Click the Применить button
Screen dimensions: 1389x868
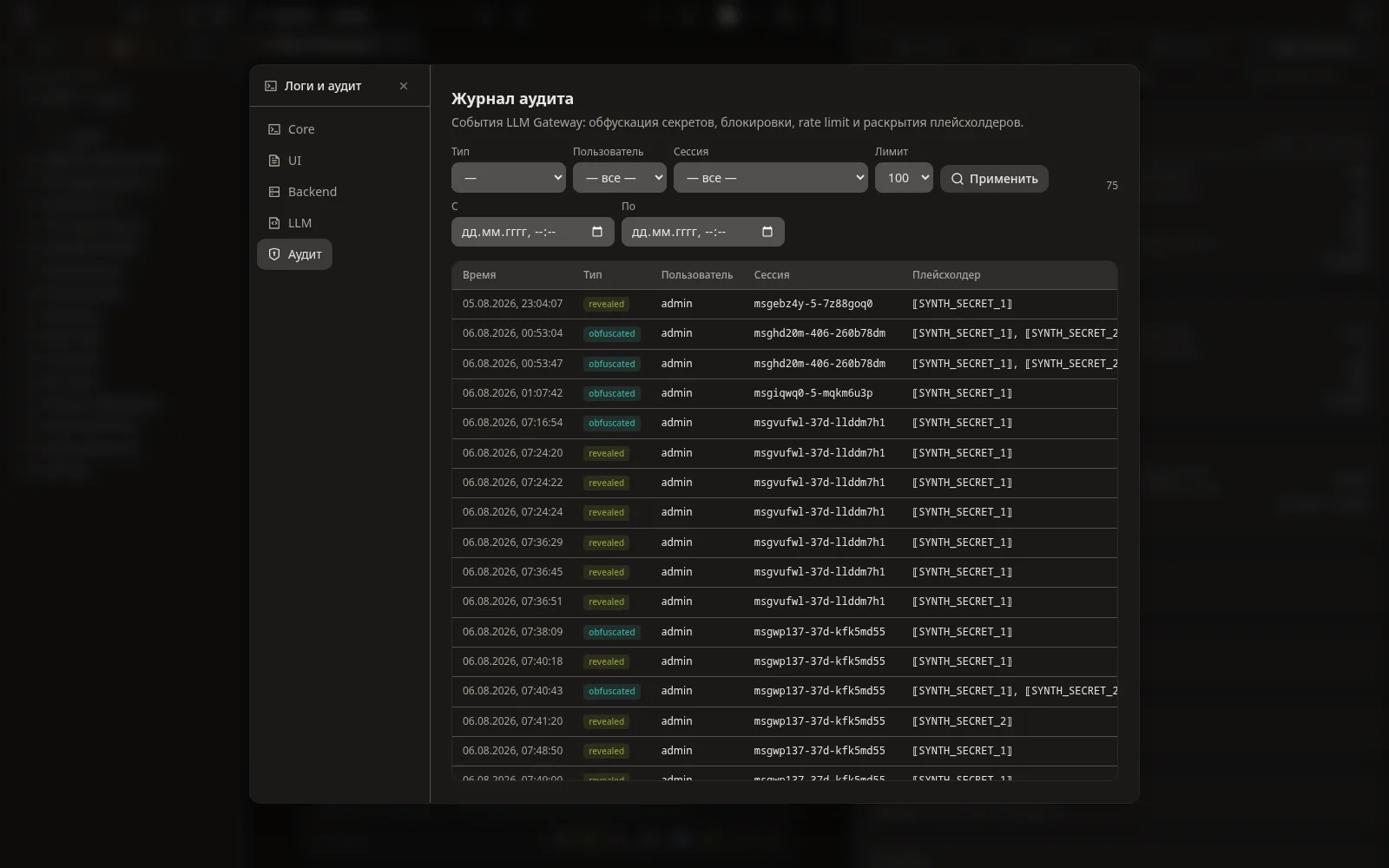pos(994,179)
